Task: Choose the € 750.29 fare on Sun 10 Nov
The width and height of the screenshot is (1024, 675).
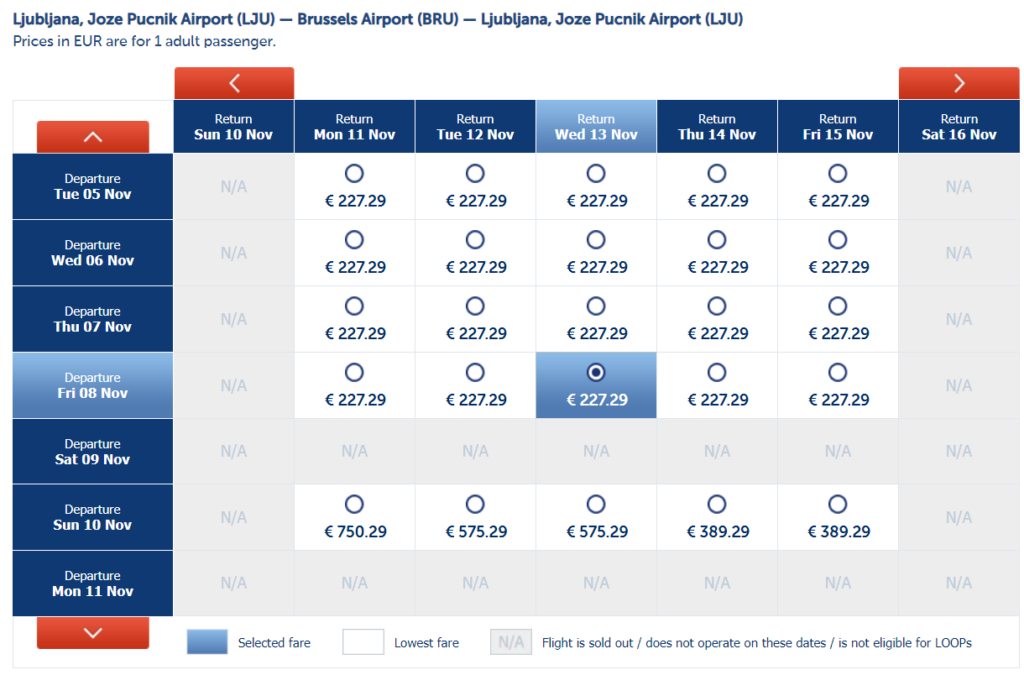Action: point(354,505)
